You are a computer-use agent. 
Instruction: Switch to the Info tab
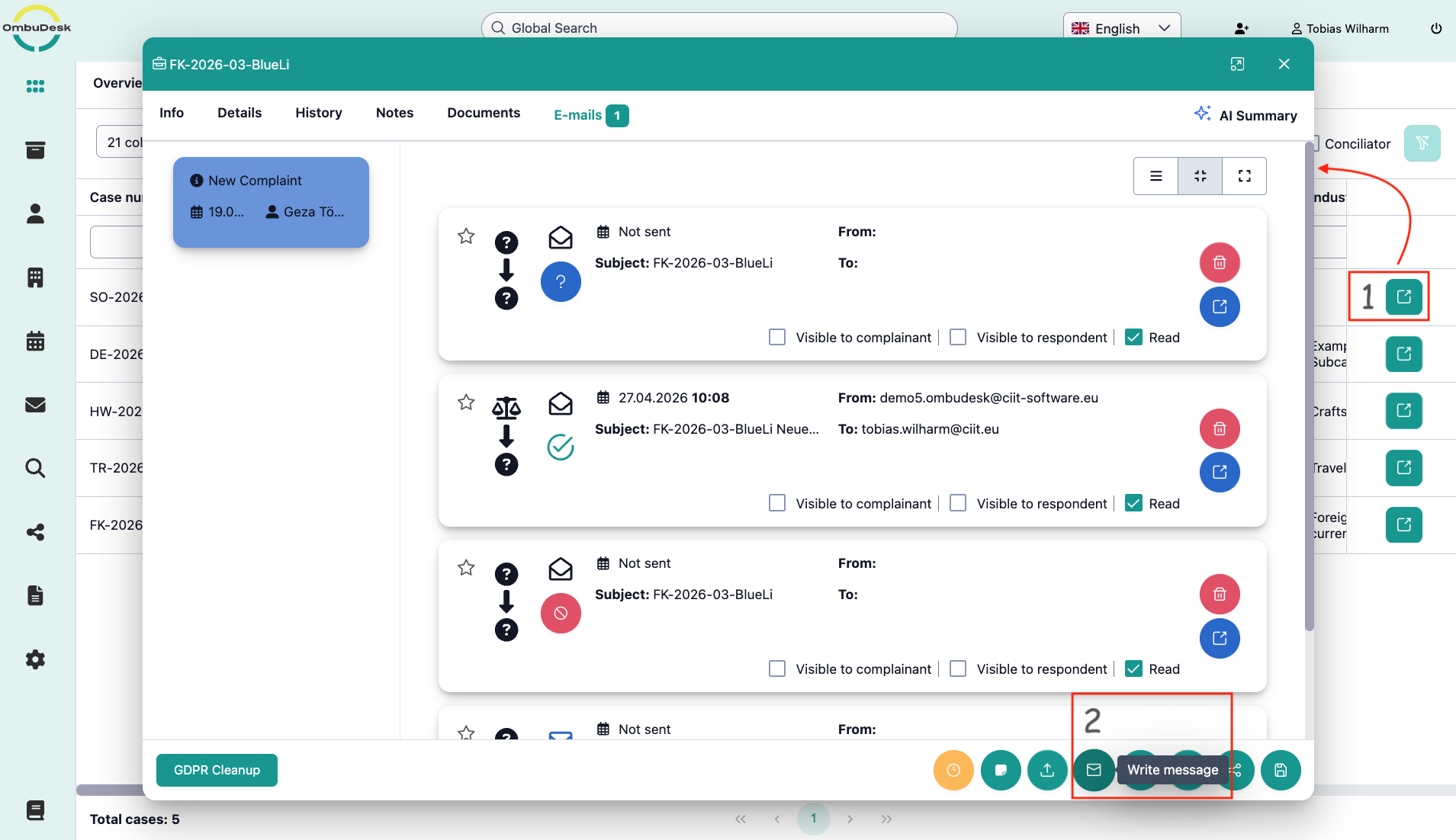172,113
